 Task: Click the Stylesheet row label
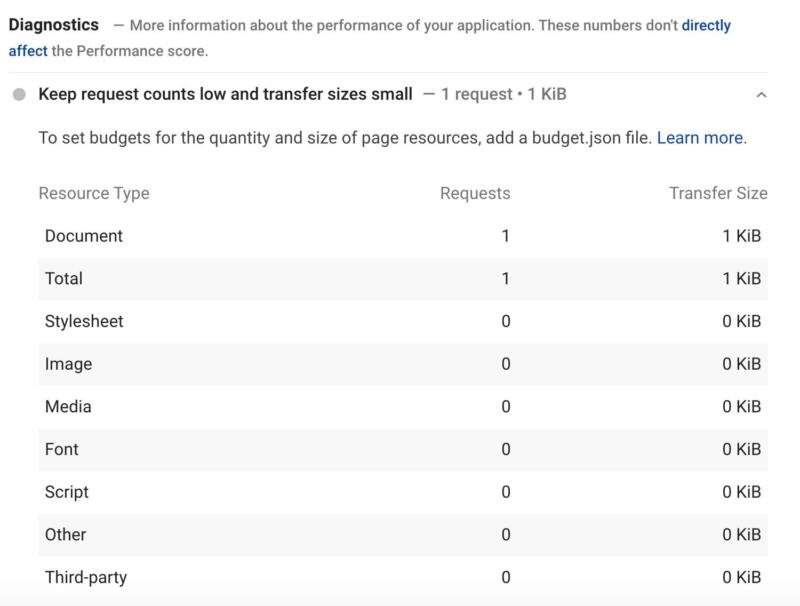[84, 321]
